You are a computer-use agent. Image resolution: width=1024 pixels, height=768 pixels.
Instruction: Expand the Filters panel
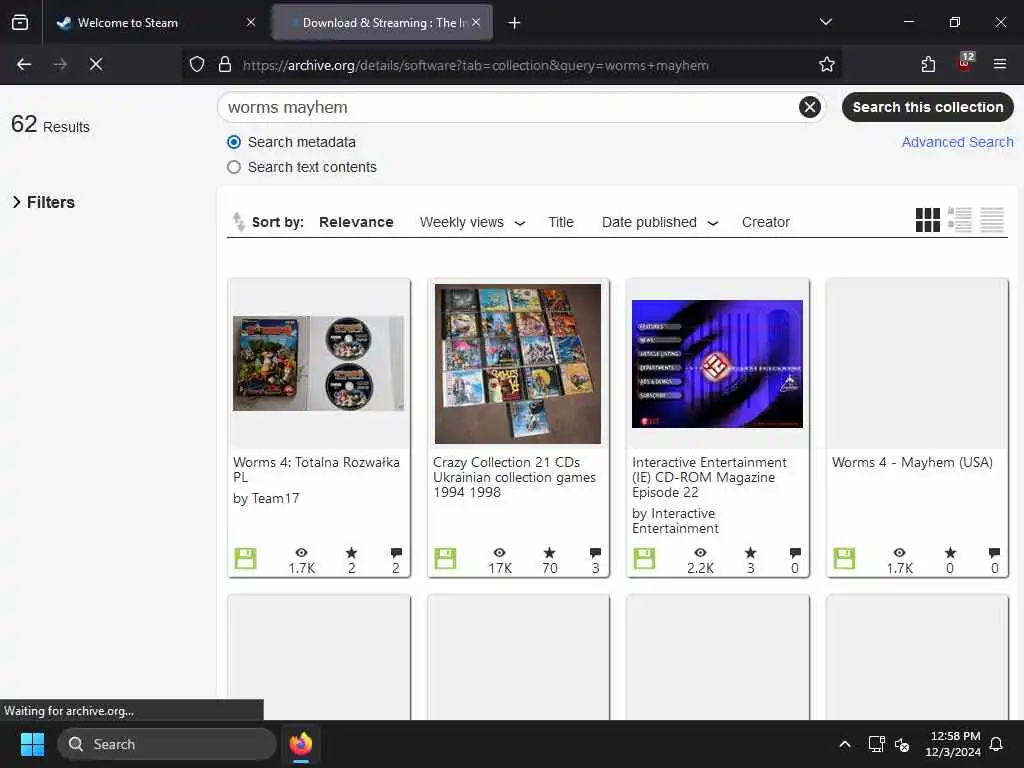pyautogui.click(x=43, y=202)
